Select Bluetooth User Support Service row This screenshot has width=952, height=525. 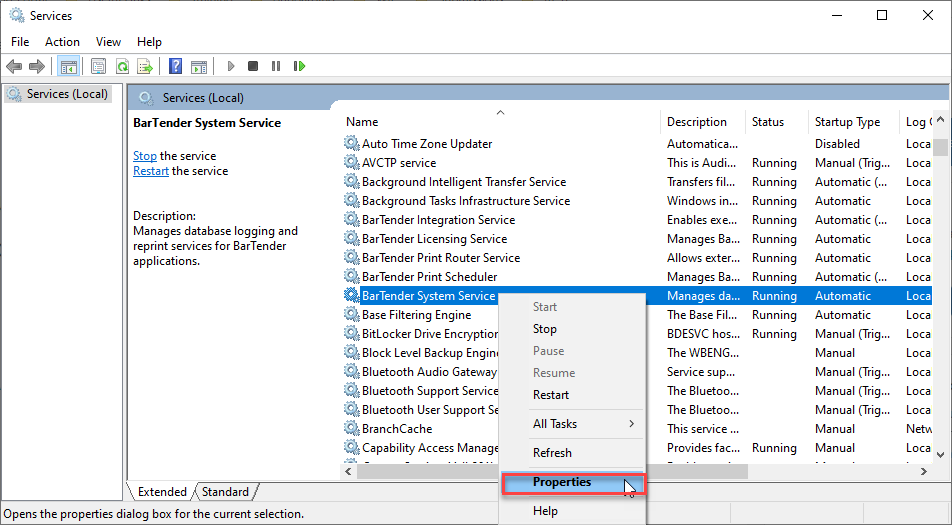(636, 409)
